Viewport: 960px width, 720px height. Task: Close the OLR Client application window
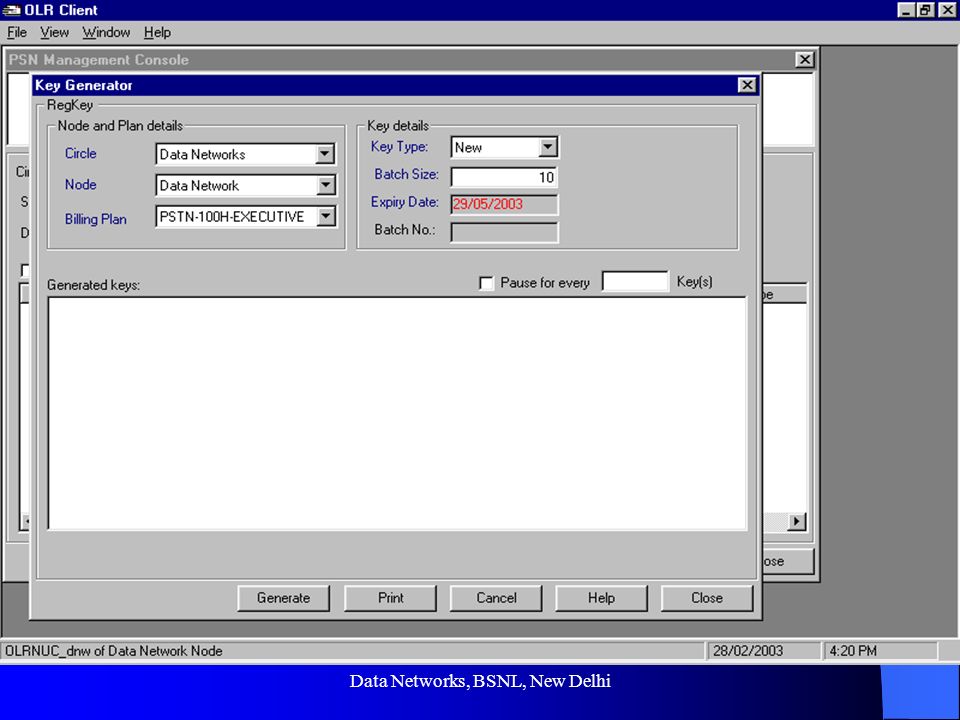[947, 10]
